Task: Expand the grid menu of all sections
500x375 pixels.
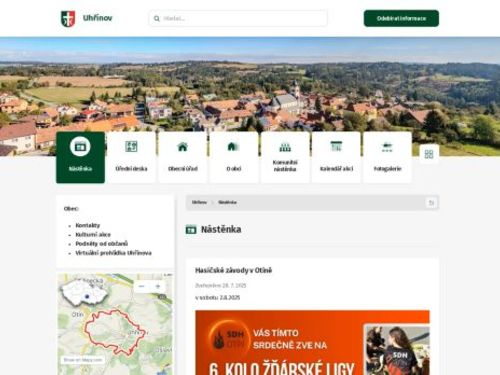Action: point(429,154)
